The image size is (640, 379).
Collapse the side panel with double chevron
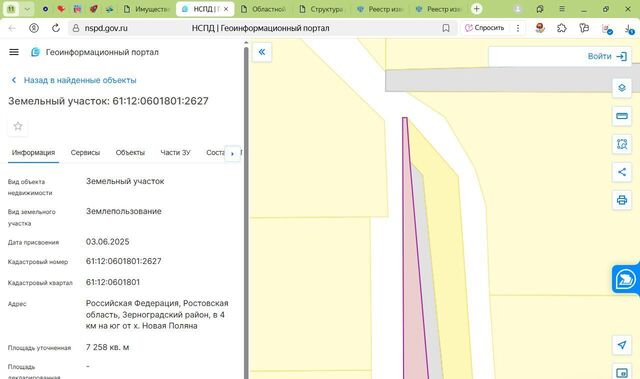(x=262, y=52)
